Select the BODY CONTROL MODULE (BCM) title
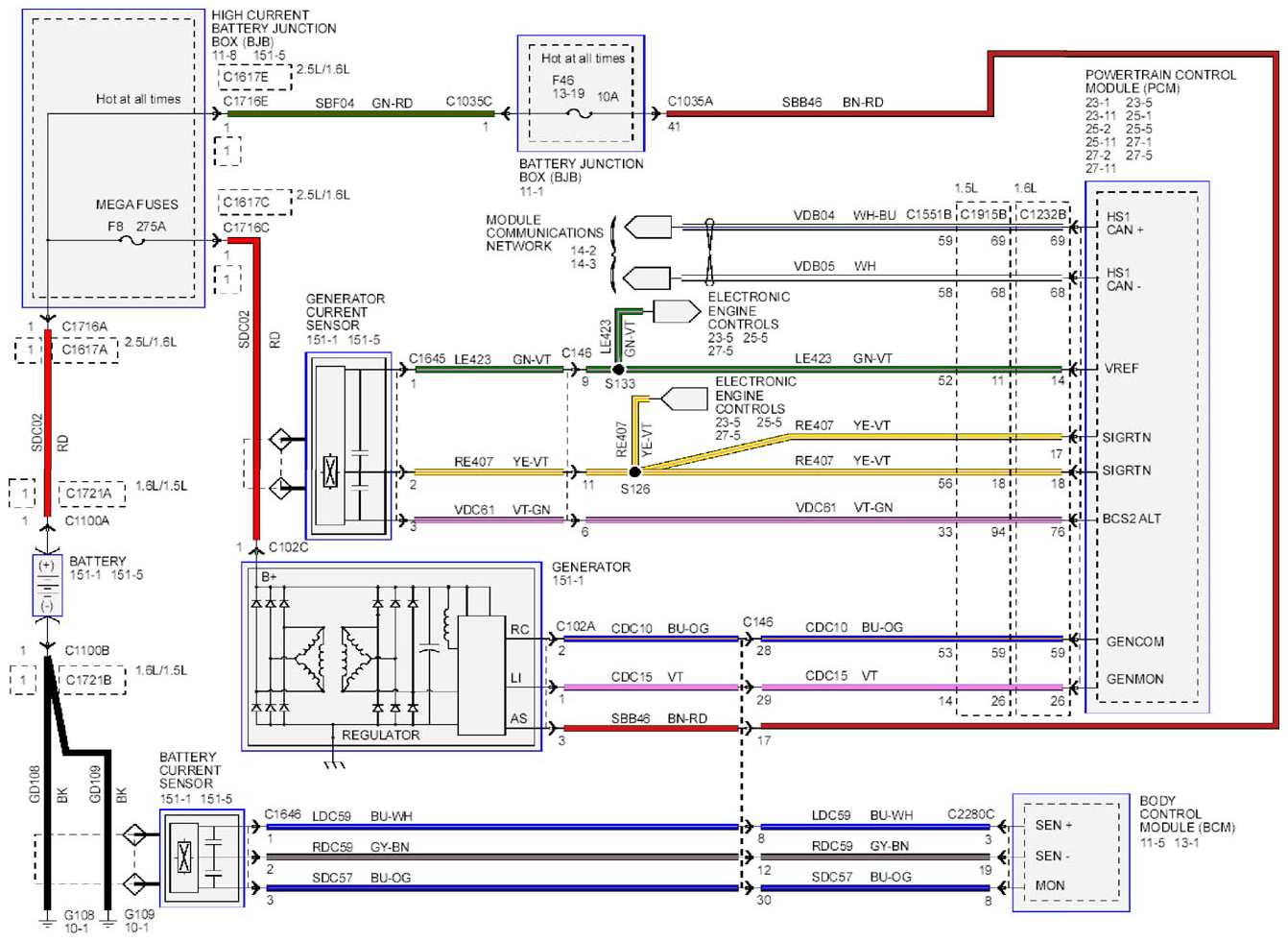The image size is (1288, 942). [x=1187, y=814]
